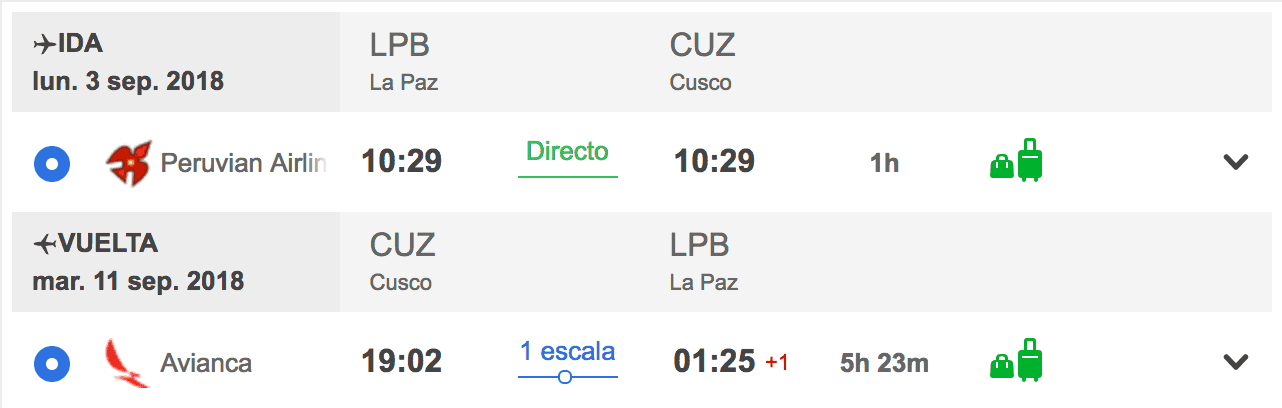Open the Directo flight type label
Image resolution: width=1282 pixels, height=408 pixels.
568,152
